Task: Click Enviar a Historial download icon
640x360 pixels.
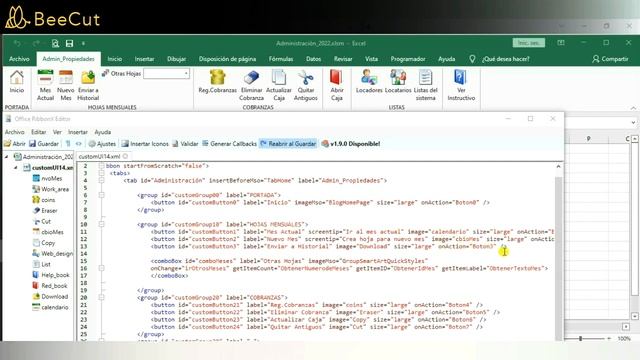Action: click(88, 78)
